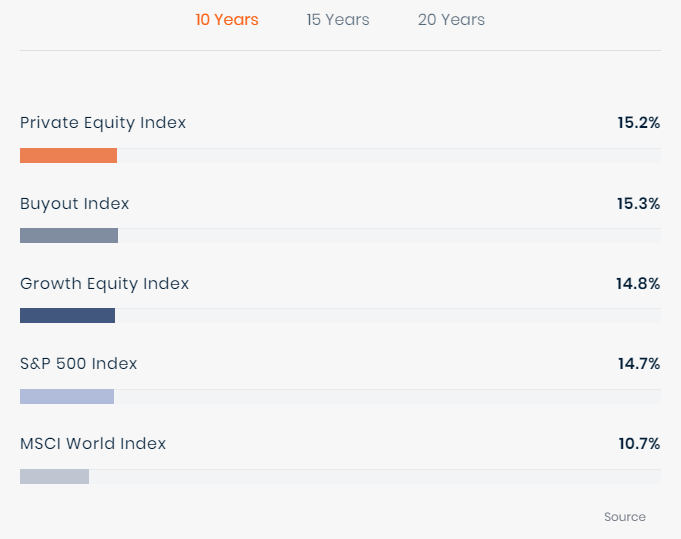Click the 14.7% S&P 500 value
This screenshot has height=539, width=681.
click(x=638, y=364)
